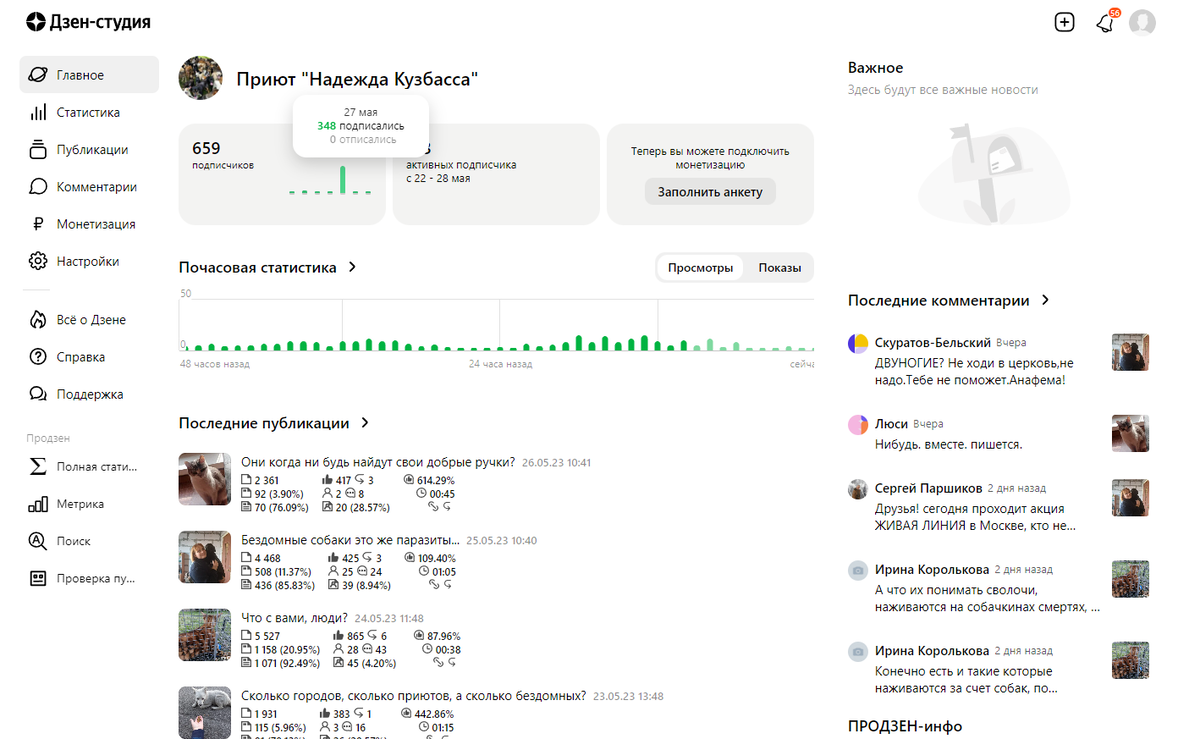Click the Настройки gear icon
Viewport: 1200px width, 739px height.
coord(38,261)
